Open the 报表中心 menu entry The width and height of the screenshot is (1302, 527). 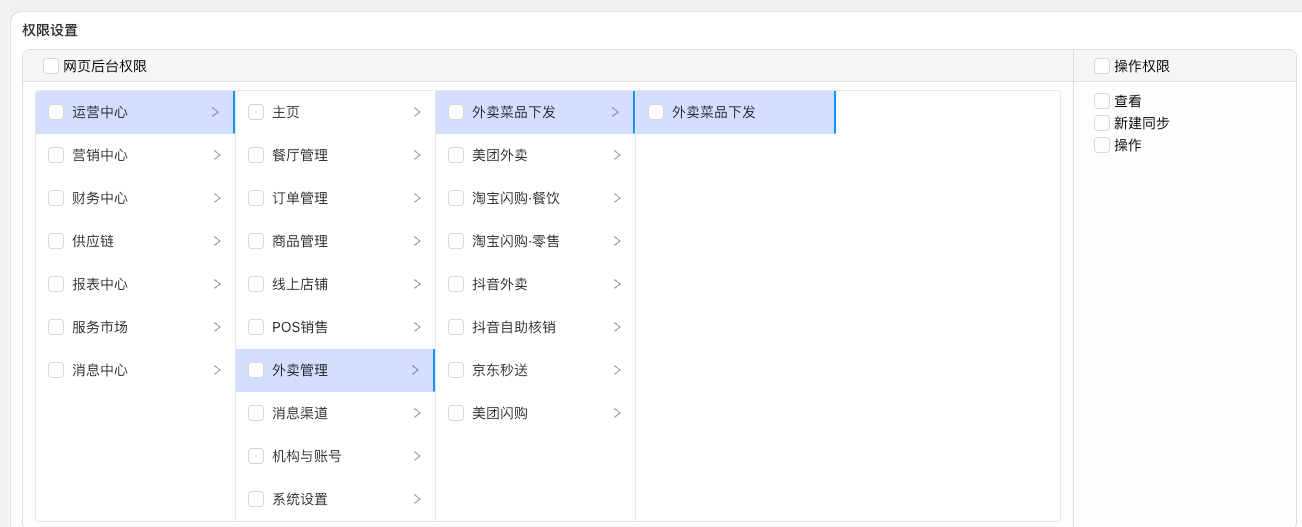(x=100, y=284)
